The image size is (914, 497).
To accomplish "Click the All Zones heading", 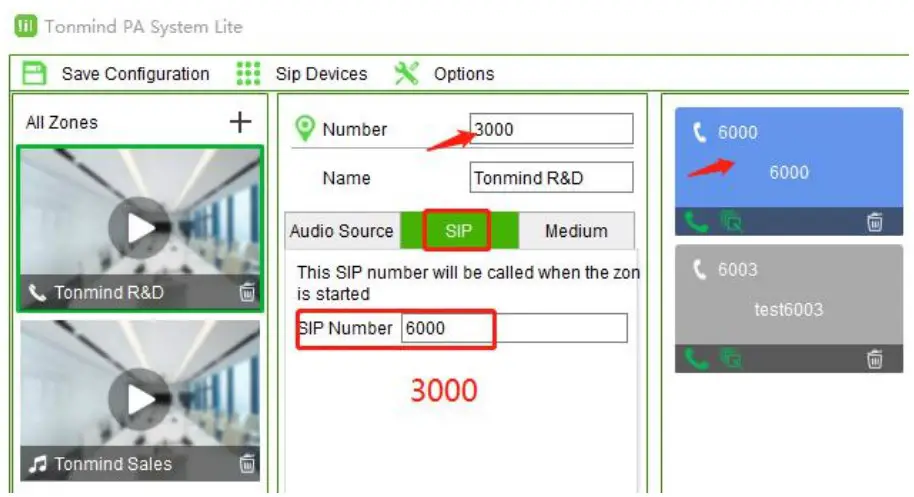I will pos(62,122).
